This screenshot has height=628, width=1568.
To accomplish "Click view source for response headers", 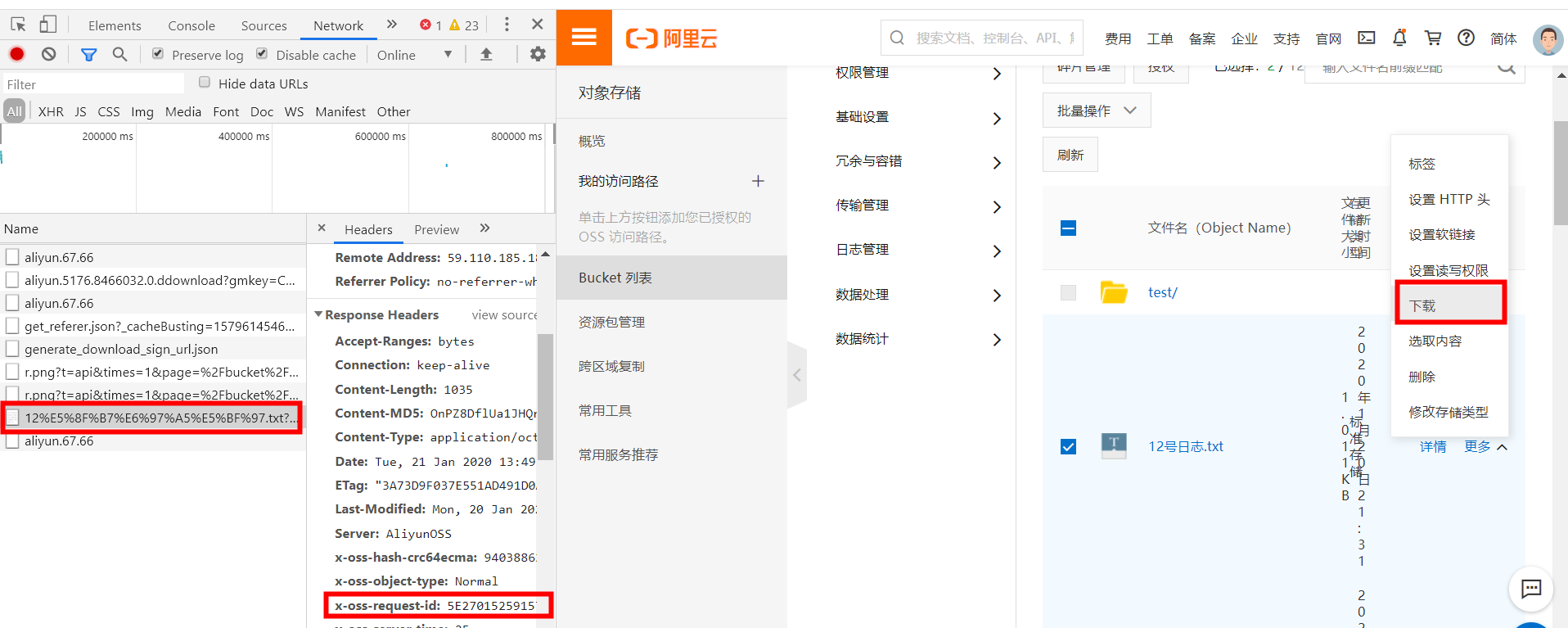I will coord(504,314).
